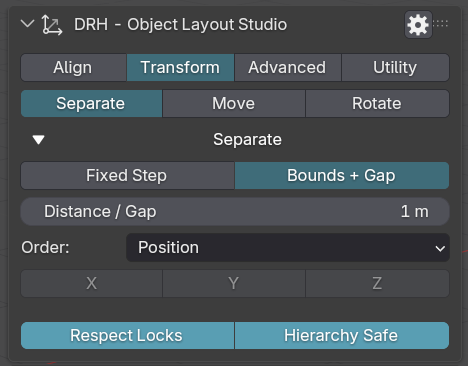The image size is (468, 366).
Task: Toggle the Respect Locks option
Action: [x=127, y=335]
